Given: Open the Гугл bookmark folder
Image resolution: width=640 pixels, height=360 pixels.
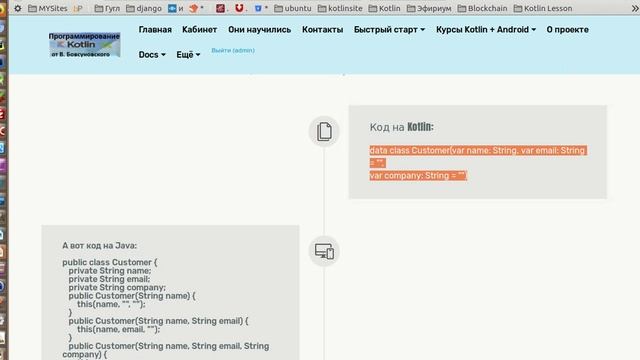Looking at the screenshot, I should [x=107, y=8].
